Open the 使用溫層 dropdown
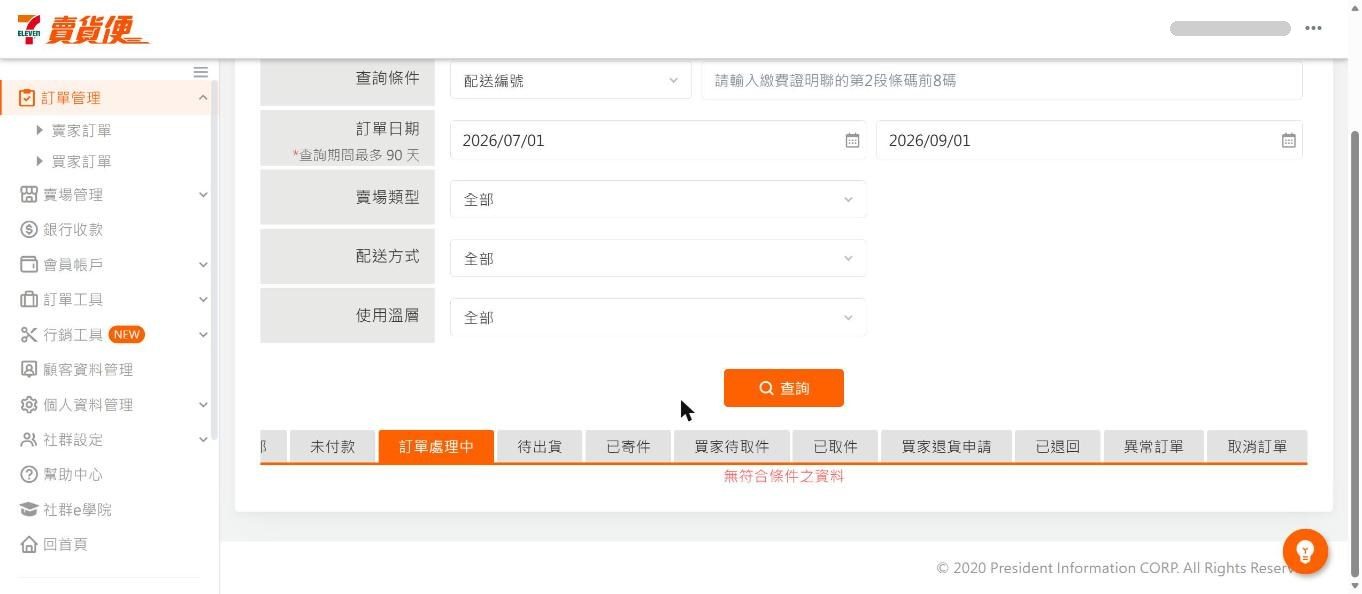This screenshot has width=1362, height=594. pos(658,317)
